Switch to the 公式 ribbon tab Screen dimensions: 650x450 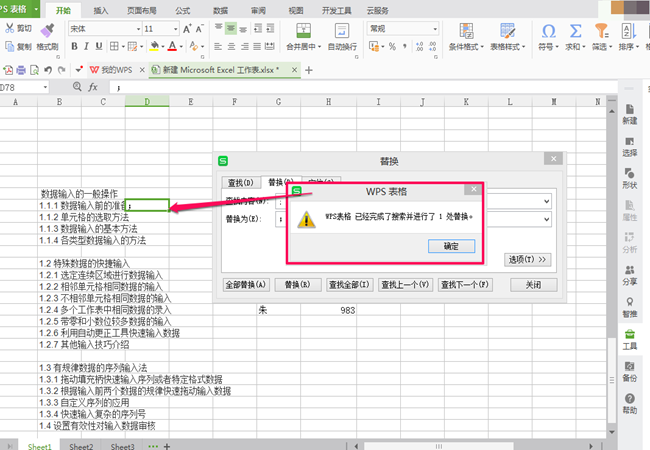coord(182,10)
